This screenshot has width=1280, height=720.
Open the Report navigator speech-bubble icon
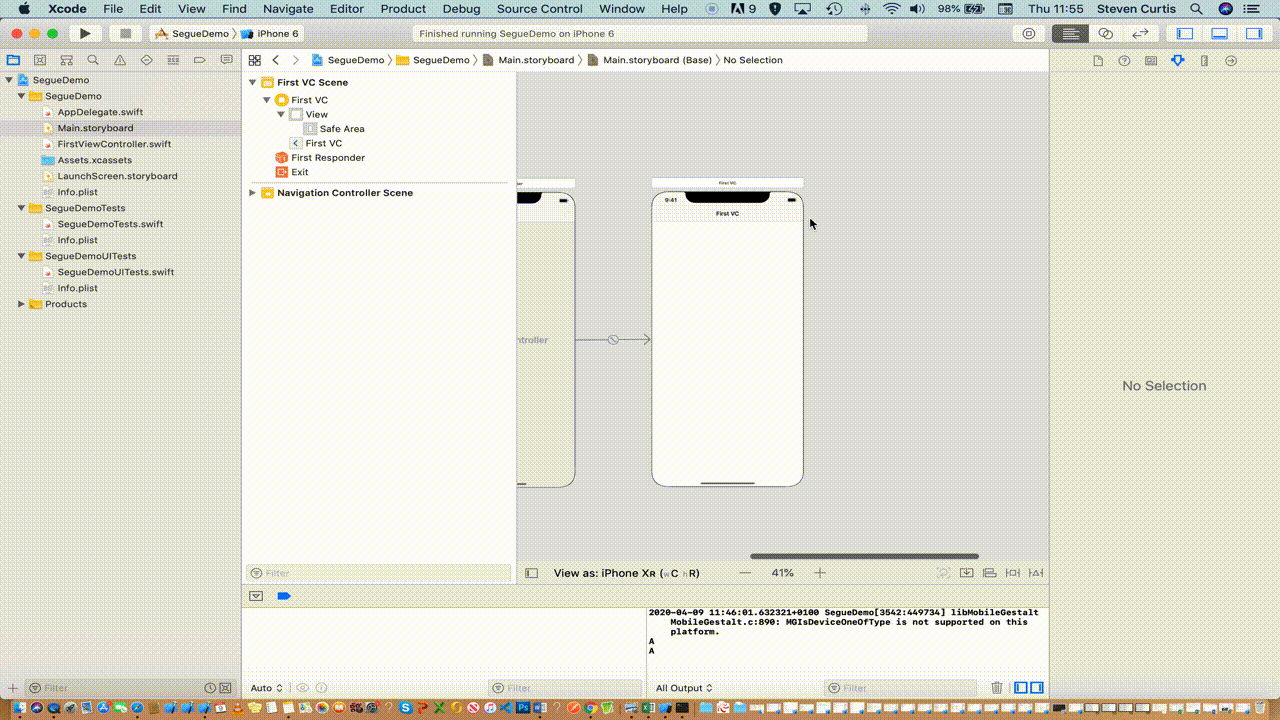(226, 60)
